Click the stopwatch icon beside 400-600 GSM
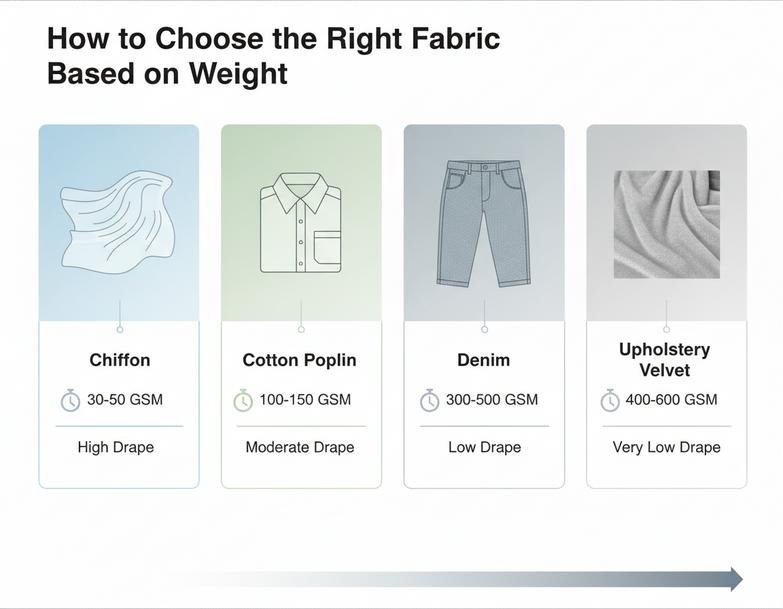The height and width of the screenshot is (609, 783). point(610,400)
